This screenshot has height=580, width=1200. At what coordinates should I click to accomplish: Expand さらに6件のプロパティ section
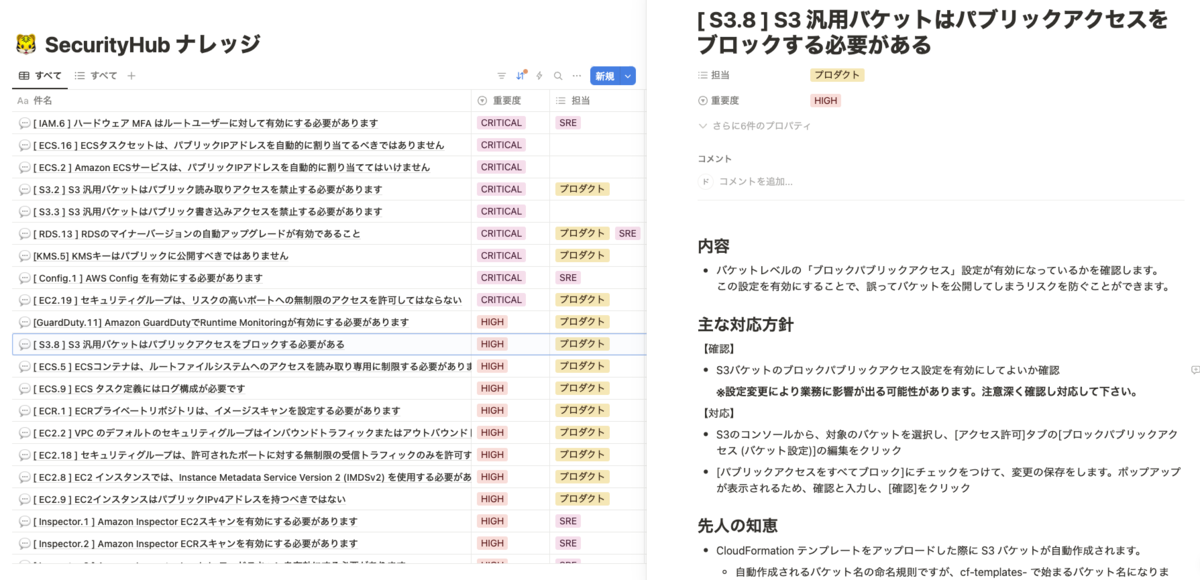tap(755, 126)
